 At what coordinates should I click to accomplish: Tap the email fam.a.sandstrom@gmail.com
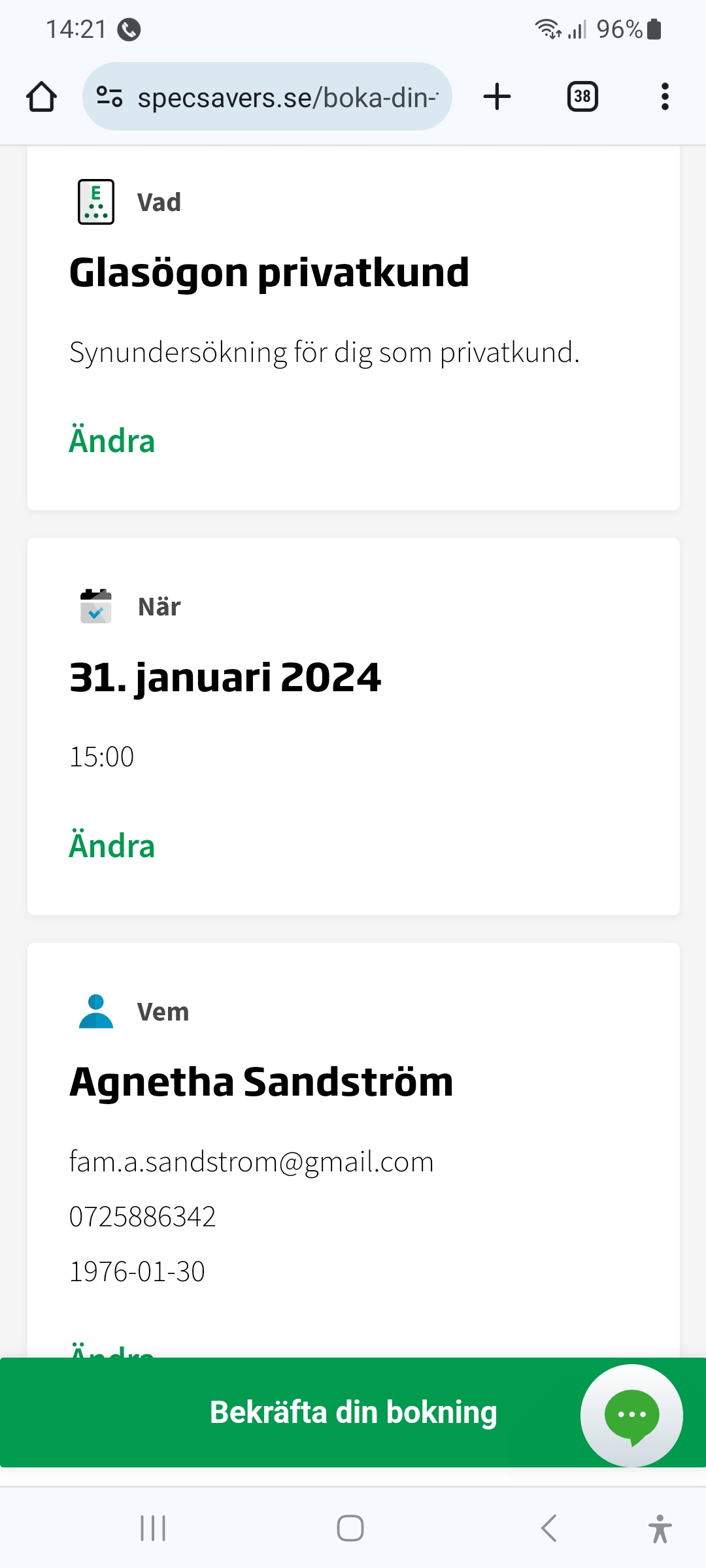[x=252, y=1162]
